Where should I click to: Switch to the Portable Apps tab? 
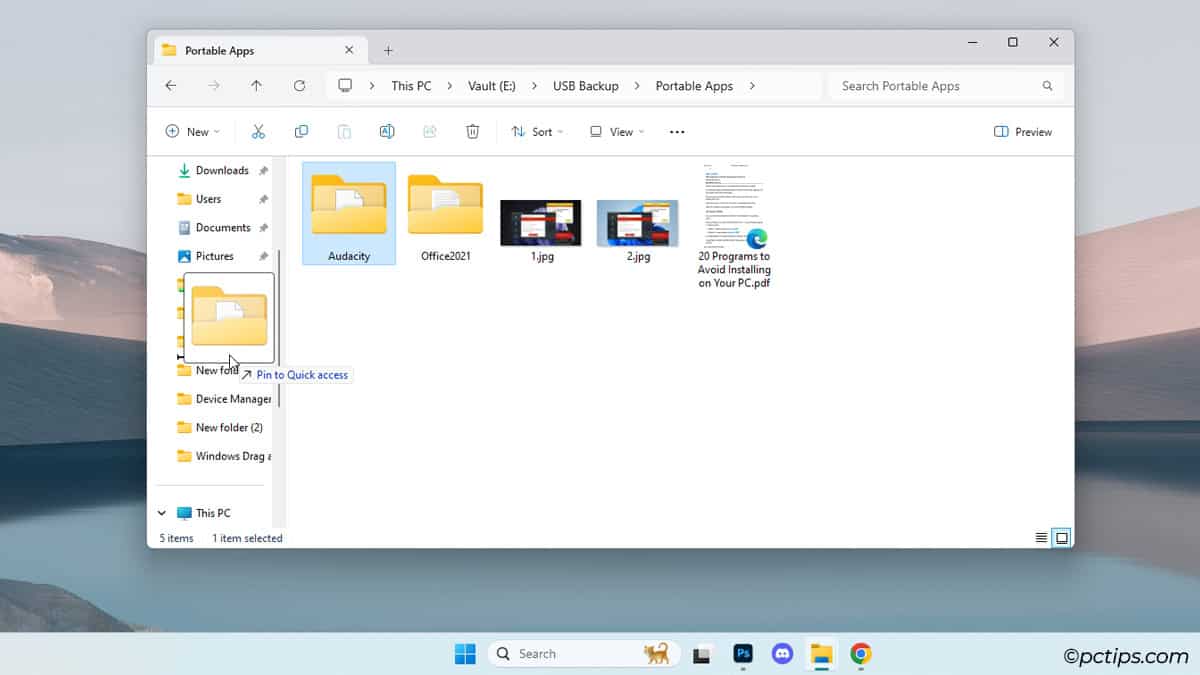[x=222, y=49]
